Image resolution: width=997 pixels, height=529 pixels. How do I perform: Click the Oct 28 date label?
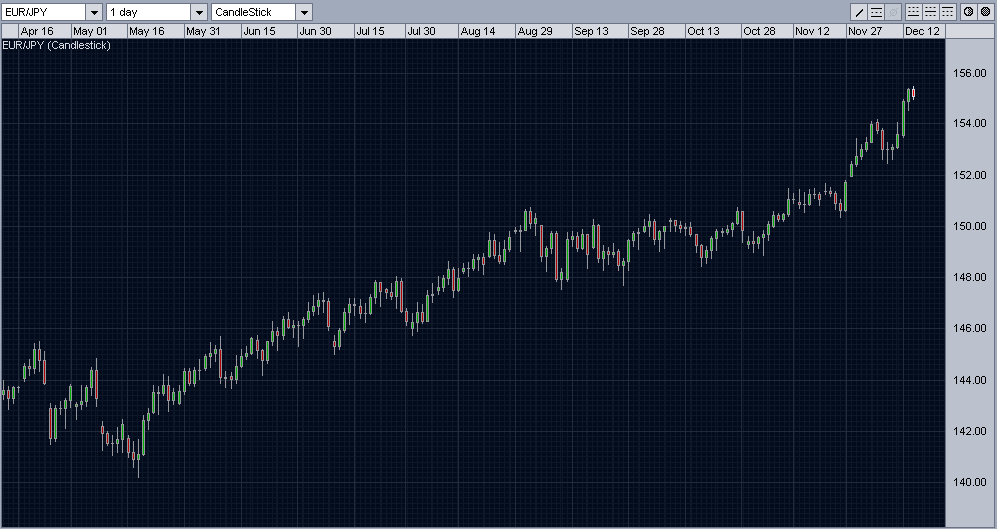759,31
